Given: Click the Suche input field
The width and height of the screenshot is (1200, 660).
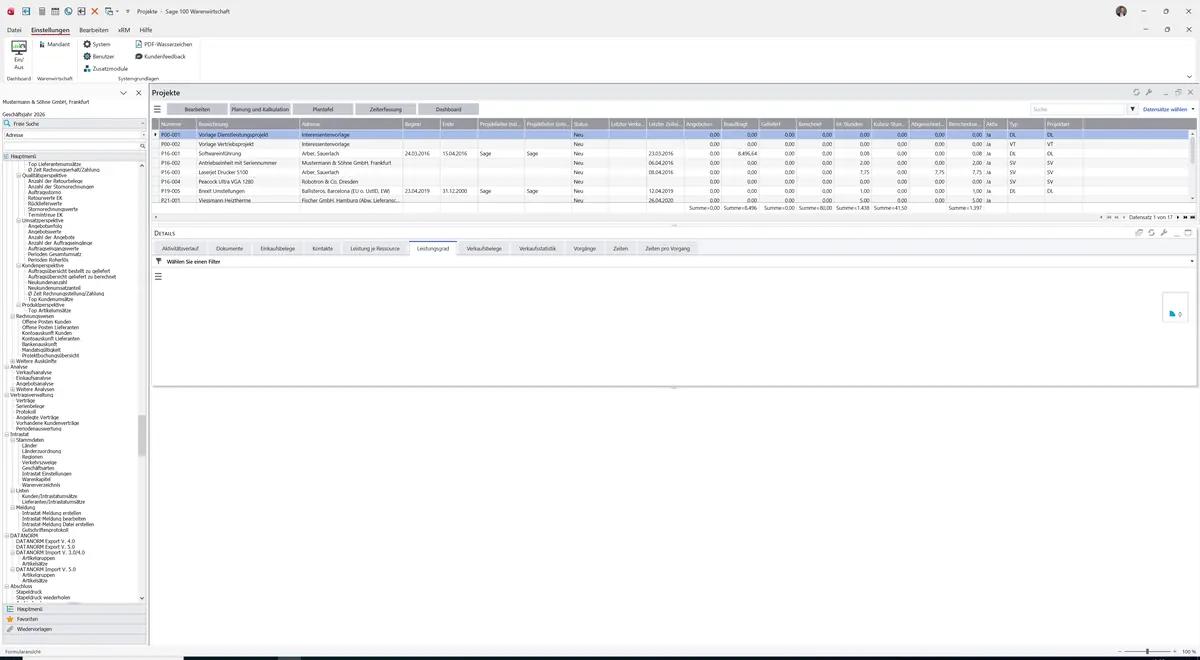Looking at the screenshot, I should click(1077, 109).
